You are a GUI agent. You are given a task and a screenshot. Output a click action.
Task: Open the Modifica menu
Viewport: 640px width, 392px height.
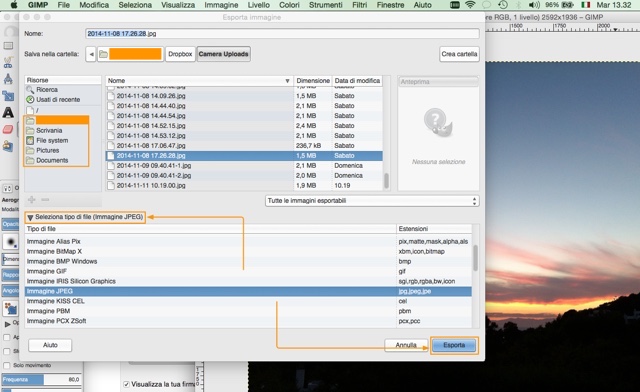coord(94,5)
